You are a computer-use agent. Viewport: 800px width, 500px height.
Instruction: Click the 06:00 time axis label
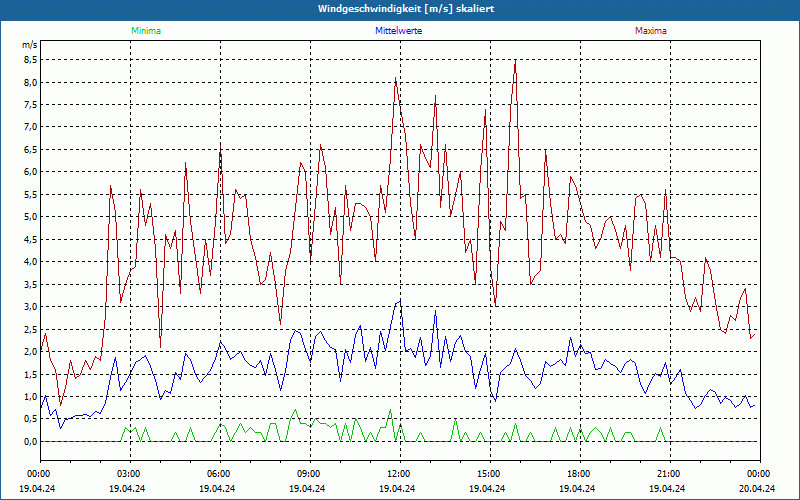[x=219, y=474]
